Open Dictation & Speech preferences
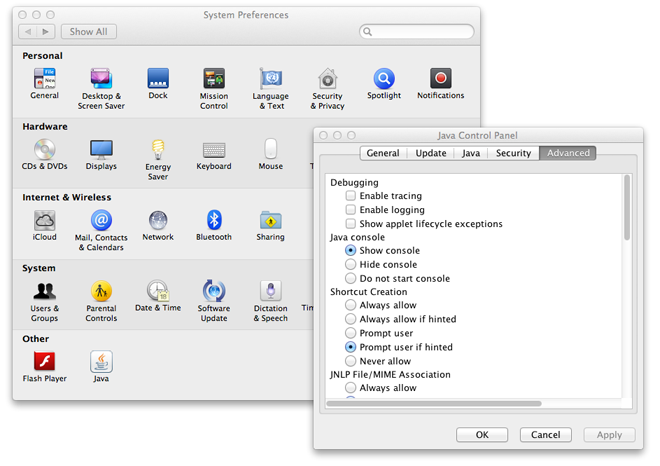This screenshot has width=660, height=466. coord(271,301)
